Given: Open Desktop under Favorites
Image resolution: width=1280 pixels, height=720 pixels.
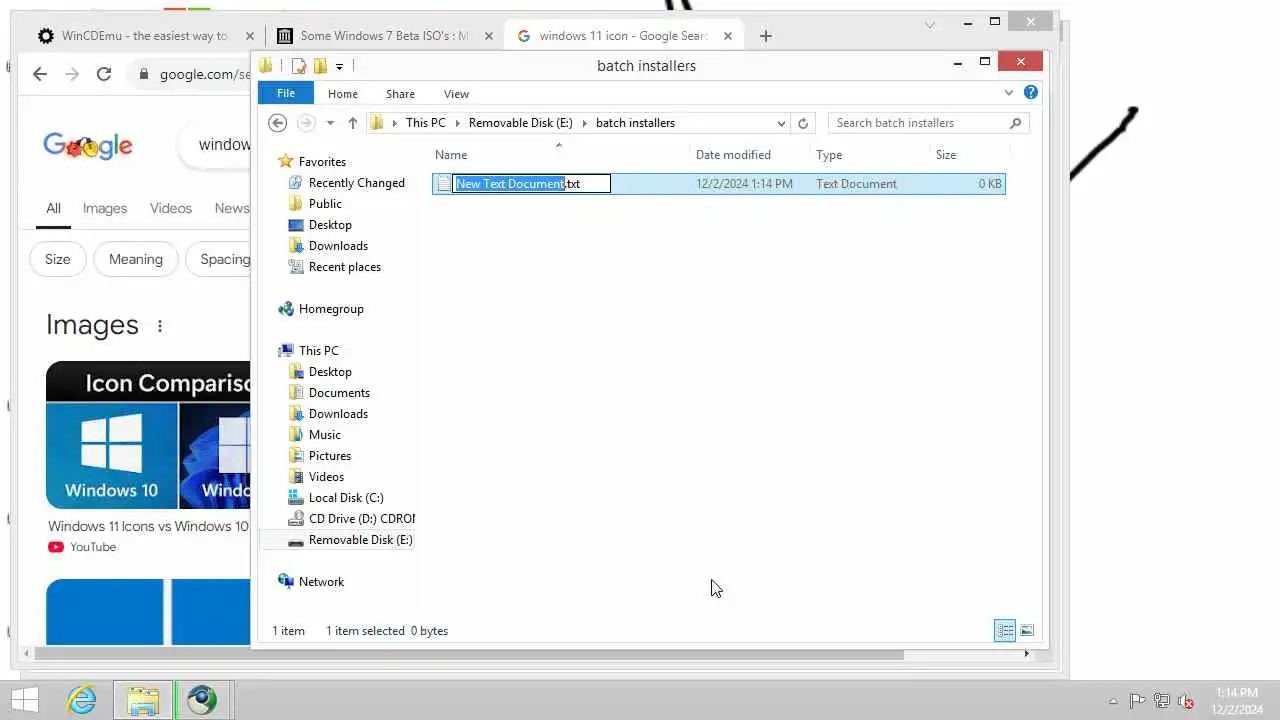Looking at the screenshot, I should point(330,225).
